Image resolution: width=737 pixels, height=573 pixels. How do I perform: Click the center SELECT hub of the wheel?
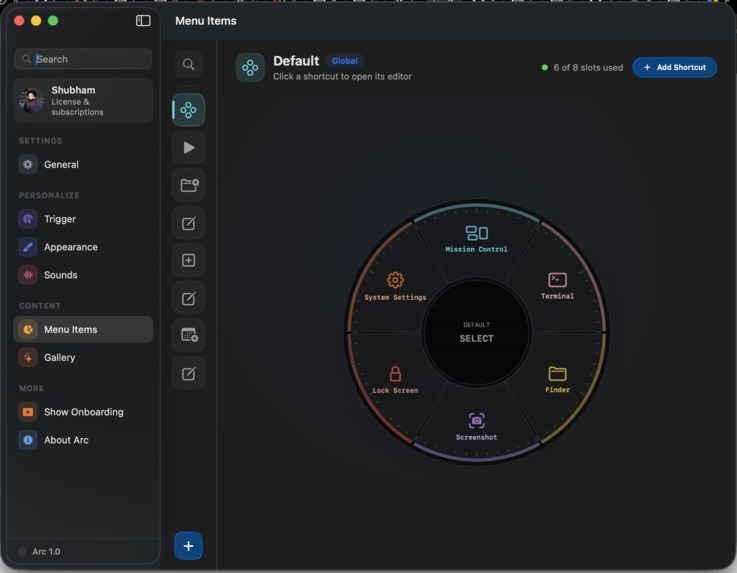pyautogui.click(x=476, y=332)
